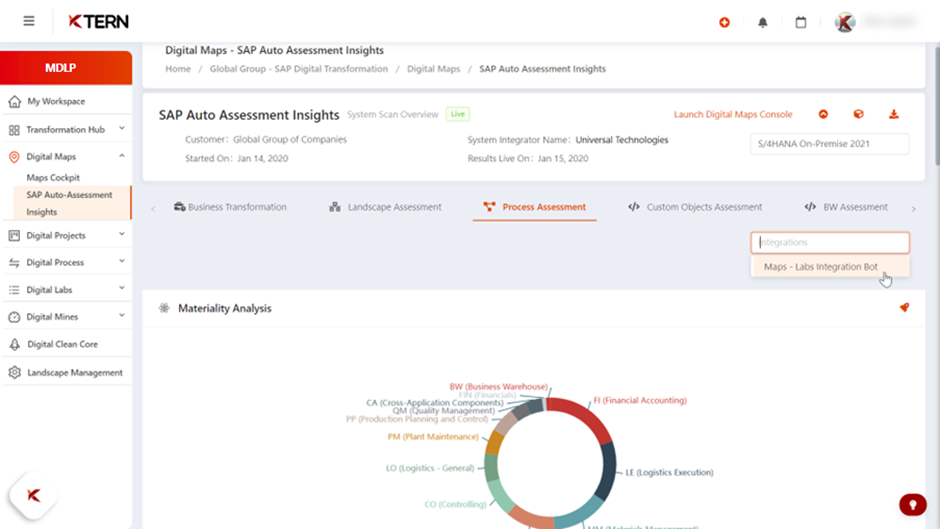The image size is (940, 529).
Task: Expand the Digital Projects chevron
Action: [x=122, y=235]
